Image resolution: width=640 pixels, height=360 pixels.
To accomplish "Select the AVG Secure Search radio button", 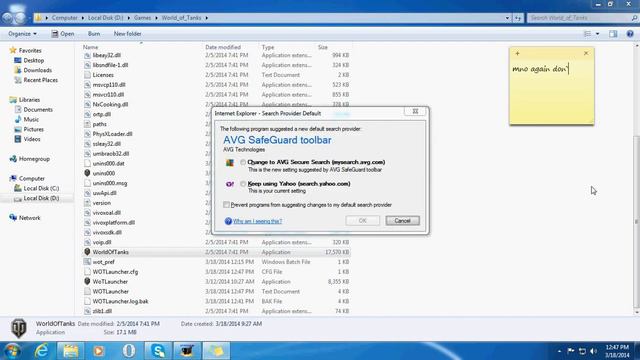I will (243, 162).
